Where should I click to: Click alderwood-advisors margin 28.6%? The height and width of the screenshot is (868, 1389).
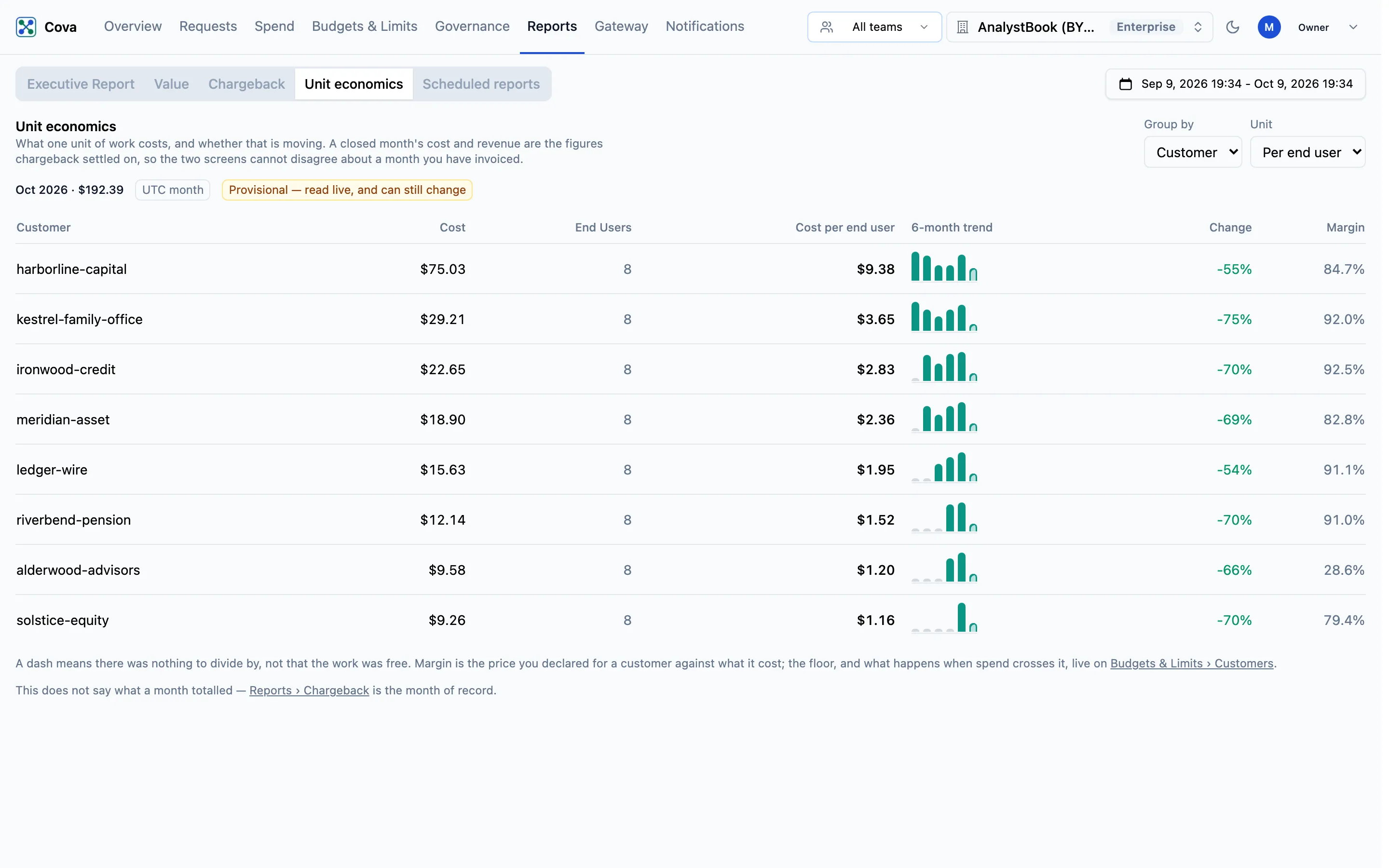coord(1344,570)
